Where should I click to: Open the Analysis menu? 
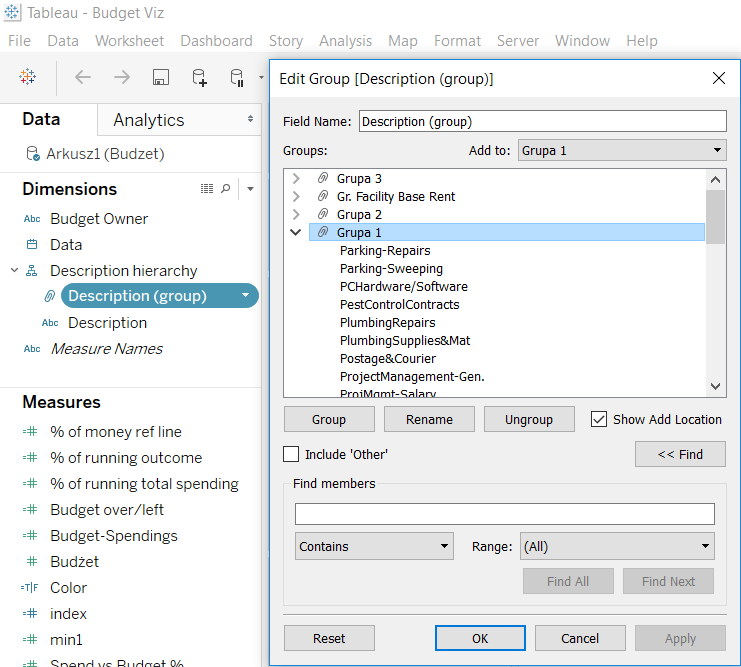tap(345, 41)
